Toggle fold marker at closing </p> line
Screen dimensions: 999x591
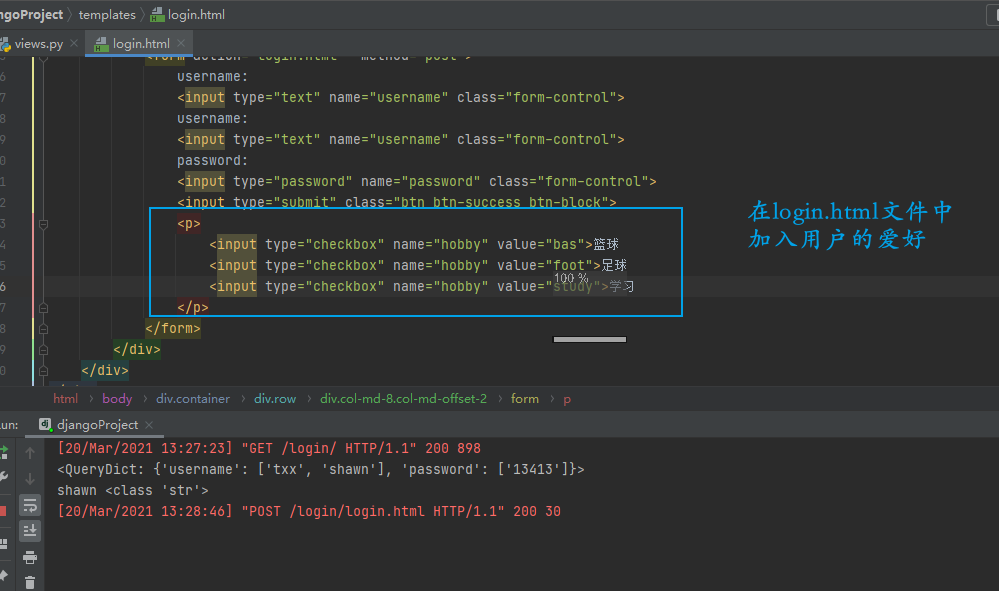[43, 308]
